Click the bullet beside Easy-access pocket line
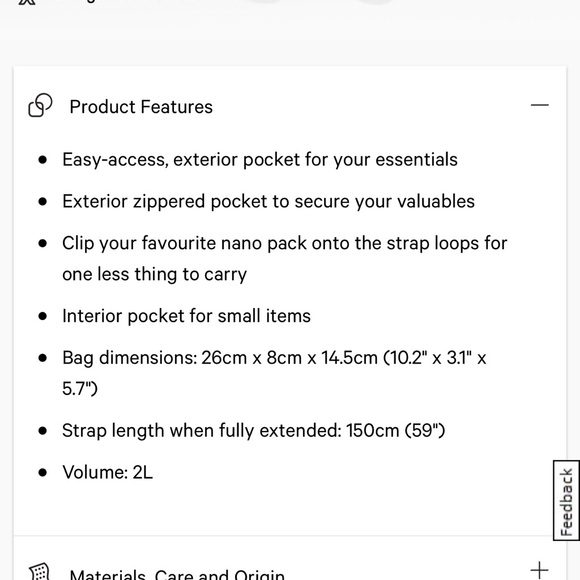Viewport: 580px width, 580px height. click(x=43, y=160)
